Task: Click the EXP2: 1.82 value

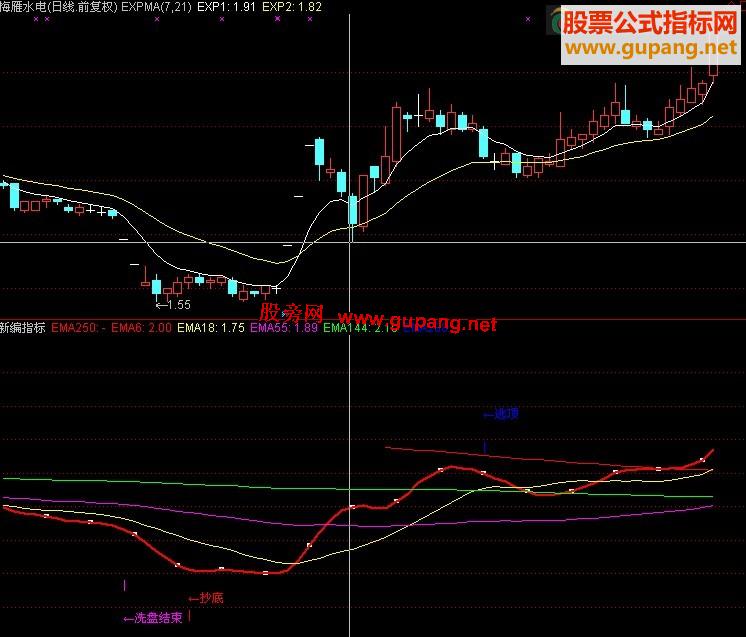Action: click(x=292, y=7)
